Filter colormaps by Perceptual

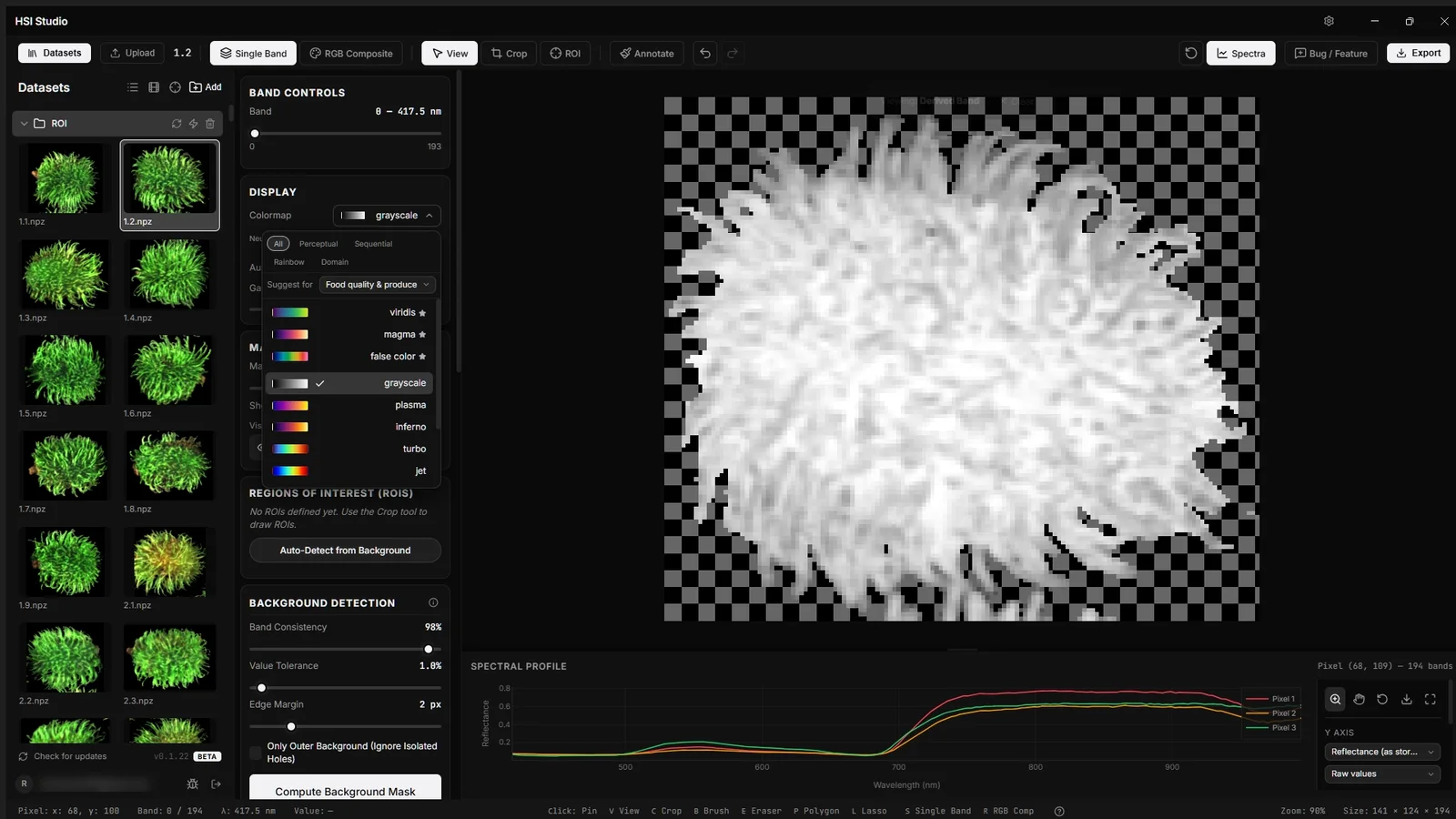318,244
